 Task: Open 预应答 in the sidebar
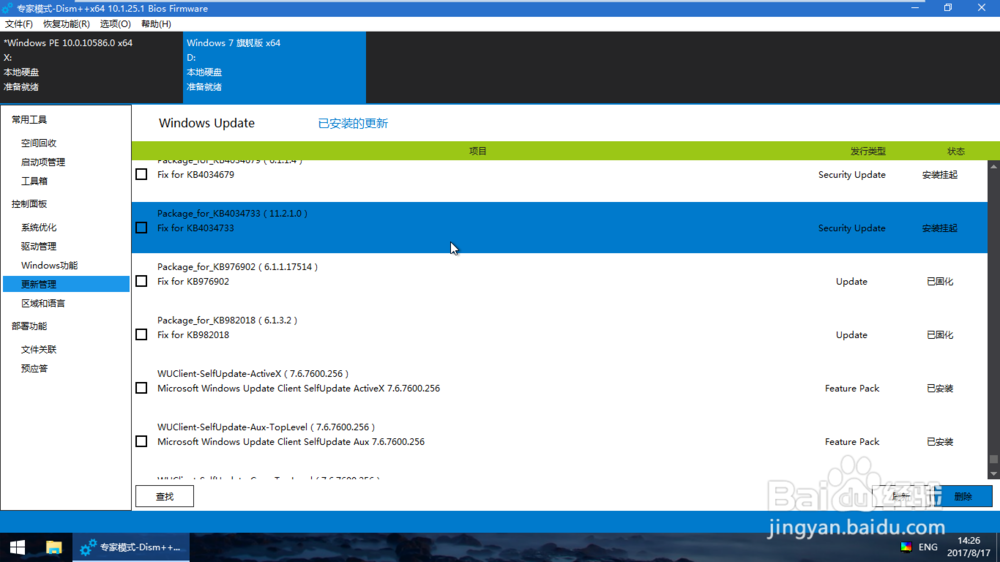click(34, 369)
